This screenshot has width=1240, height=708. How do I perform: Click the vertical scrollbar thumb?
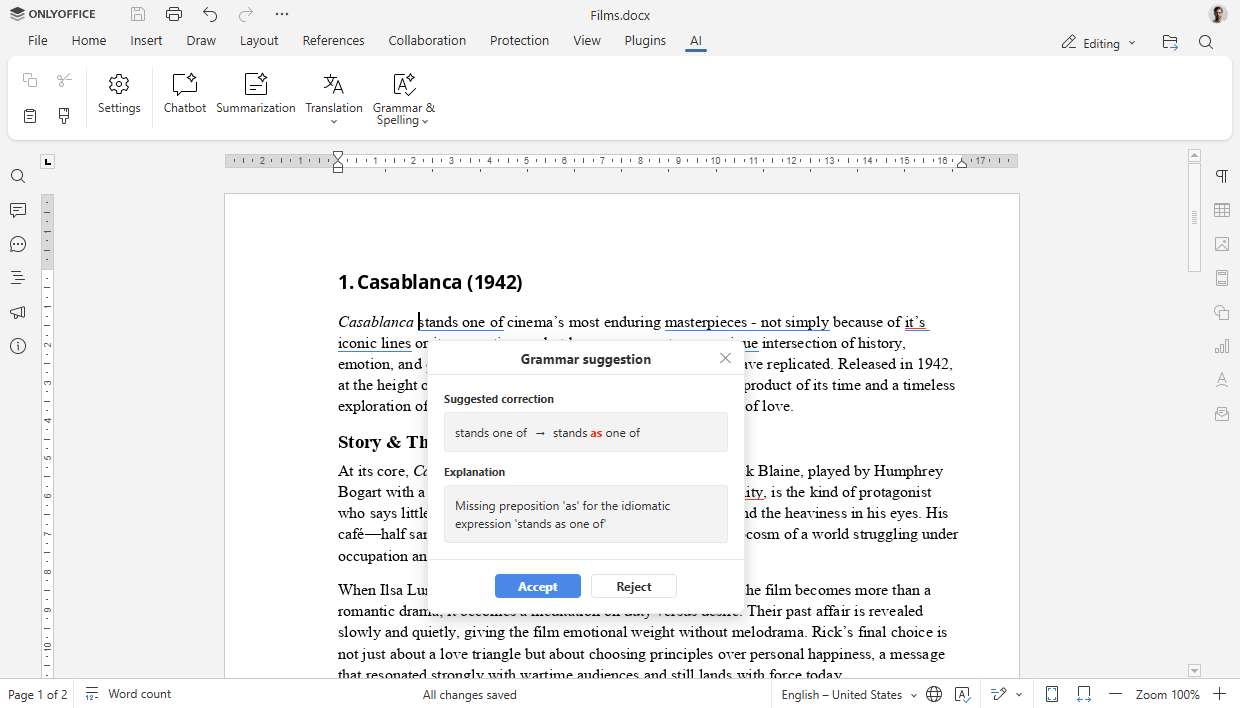(x=1194, y=217)
